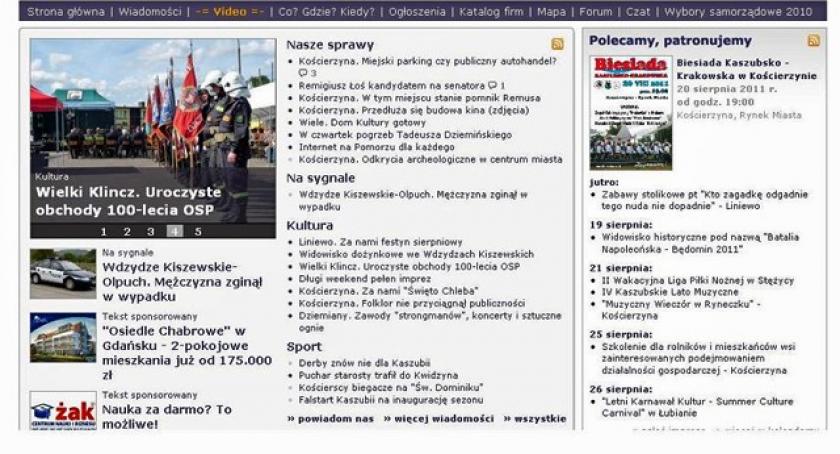Open II Wakacyjna Liga Piłki Nożnej w Stężycy
Screen dimensions: 840x454
698,280
